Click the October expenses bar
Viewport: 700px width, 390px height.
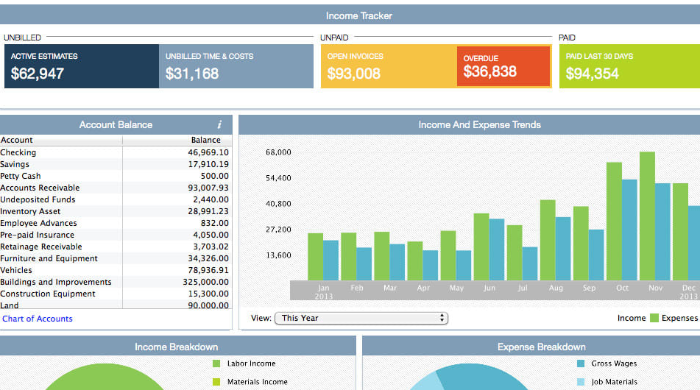click(629, 230)
